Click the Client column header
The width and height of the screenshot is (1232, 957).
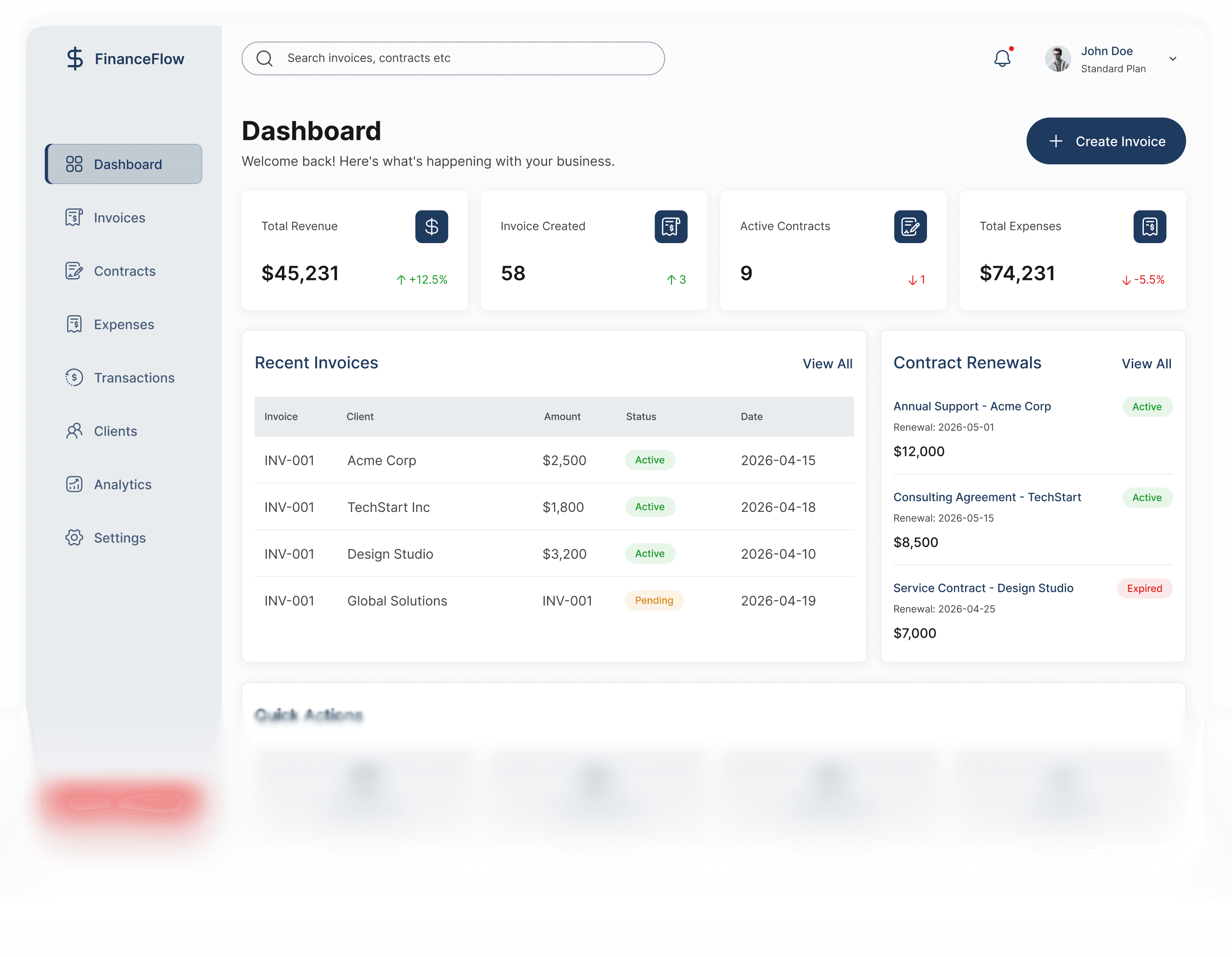tap(360, 416)
